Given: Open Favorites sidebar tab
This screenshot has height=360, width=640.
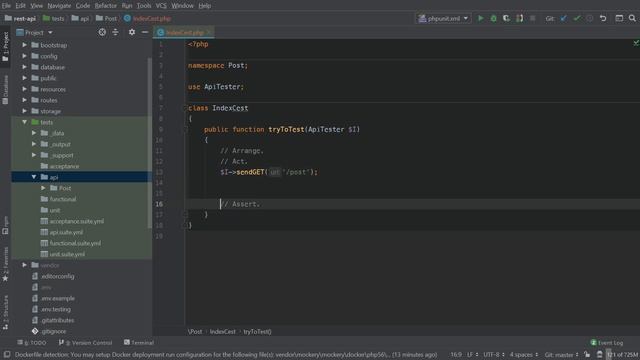Looking at the screenshot, I should tap(5, 264).
